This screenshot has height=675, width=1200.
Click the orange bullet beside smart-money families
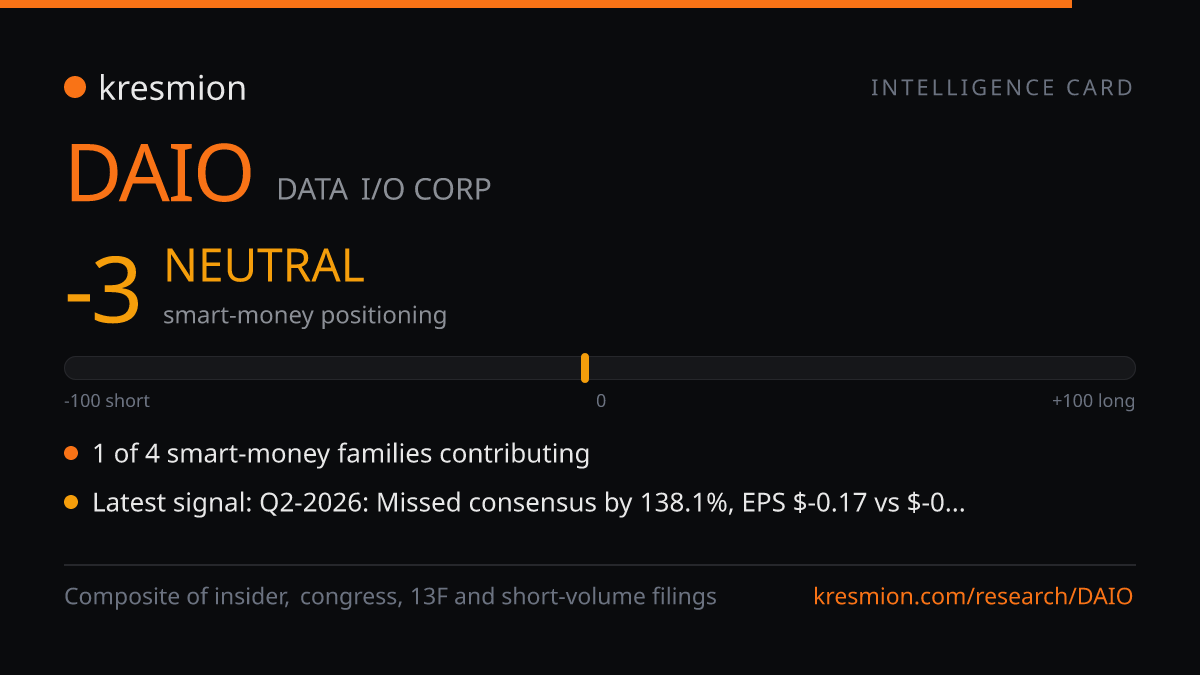pyautogui.click(x=71, y=454)
